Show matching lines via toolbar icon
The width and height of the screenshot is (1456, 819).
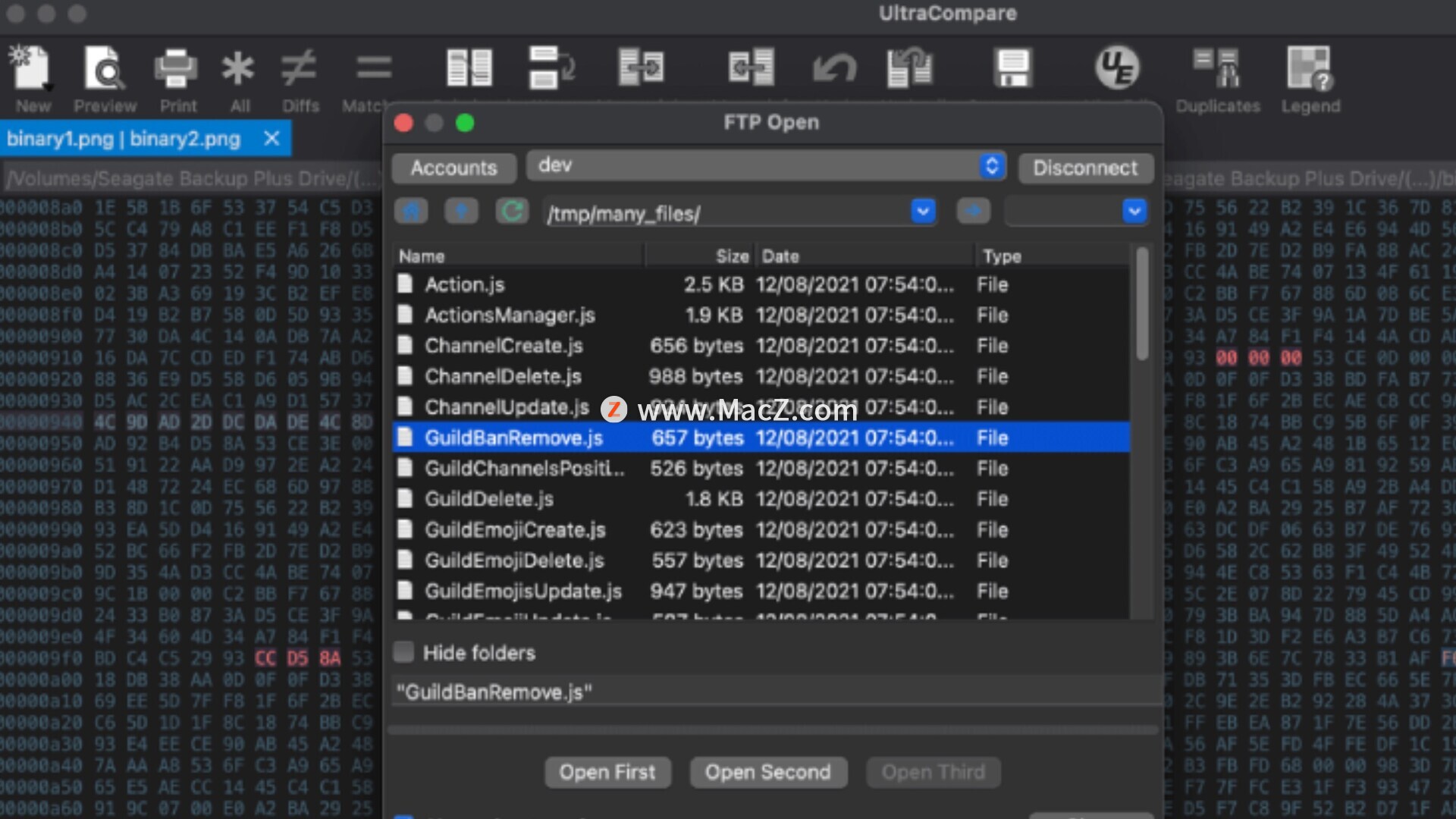tap(374, 68)
